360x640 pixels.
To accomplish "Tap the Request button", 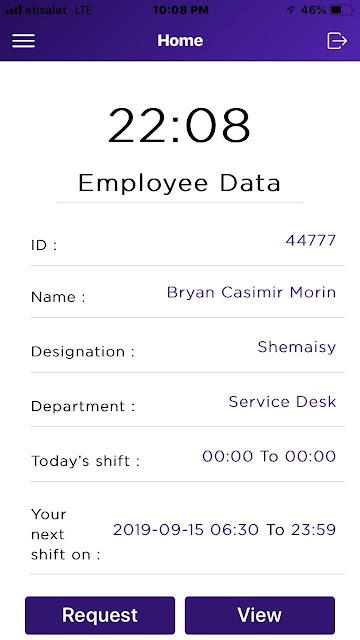I will pyautogui.click(x=100, y=615).
